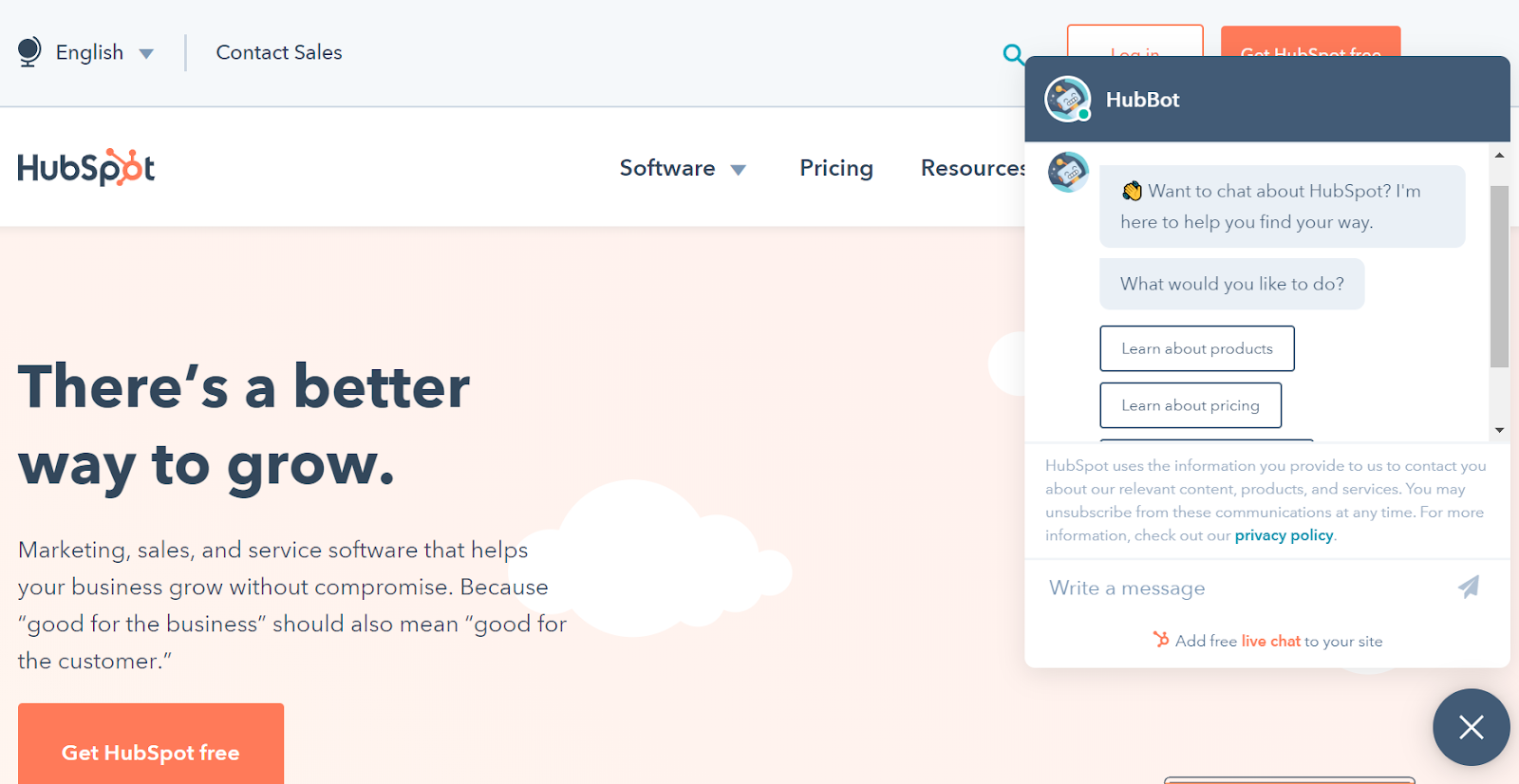Click the HubBot avatar in chat header

1067,99
